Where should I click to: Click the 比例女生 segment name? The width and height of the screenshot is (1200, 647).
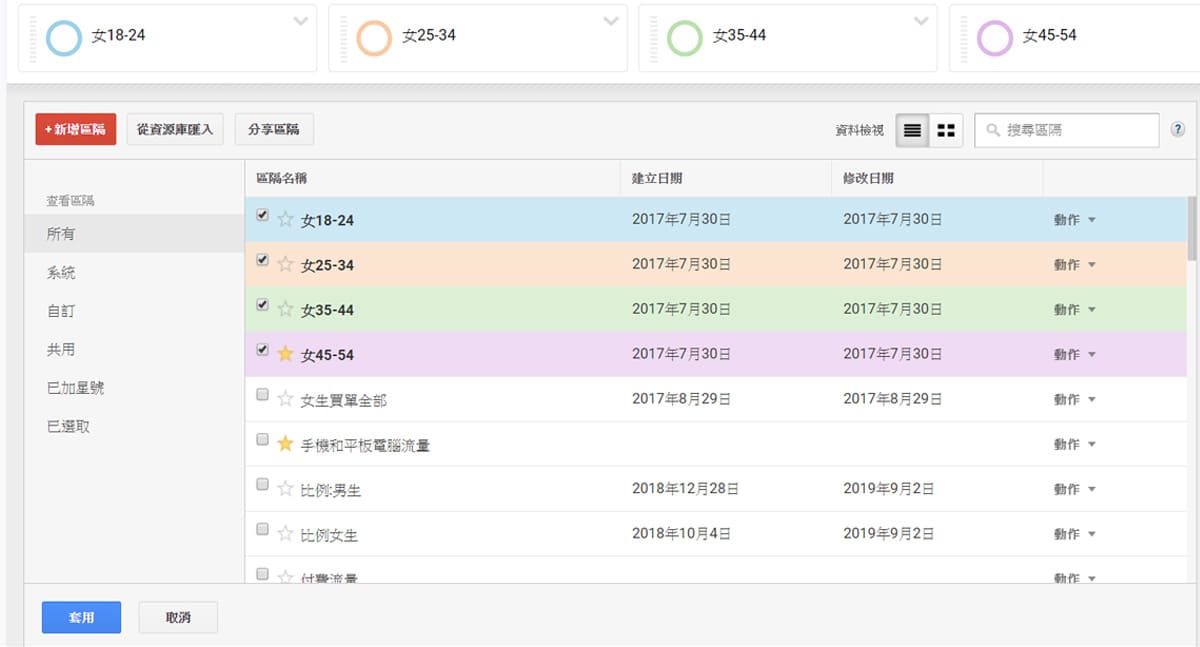tap(329, 535)
